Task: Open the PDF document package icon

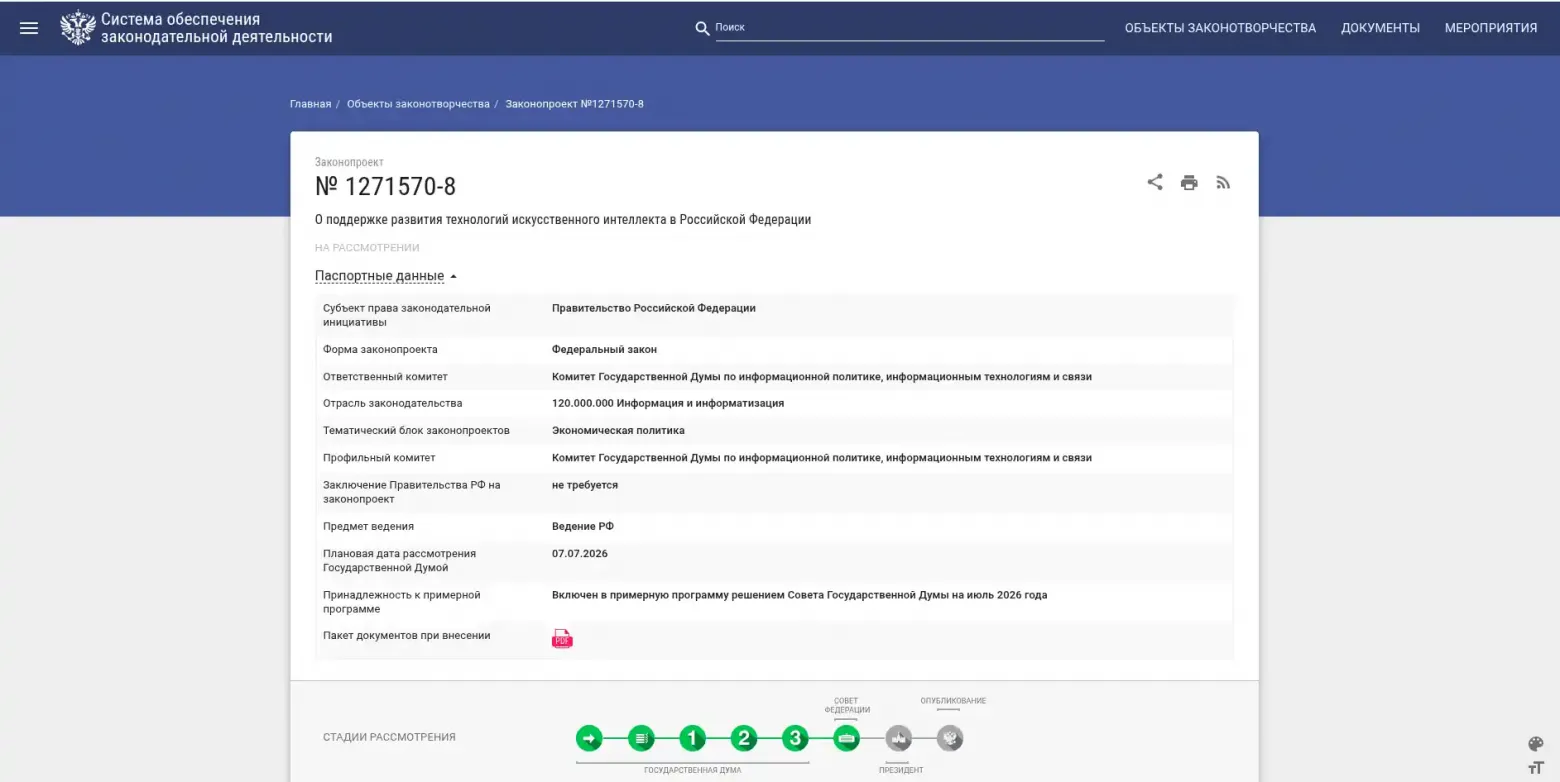Action: tap(562, 639)
